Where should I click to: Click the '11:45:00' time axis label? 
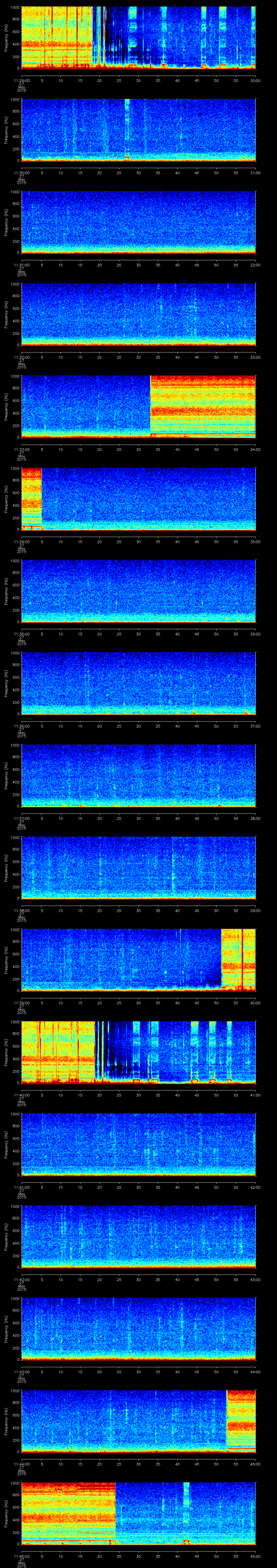tap(21, 1556)
